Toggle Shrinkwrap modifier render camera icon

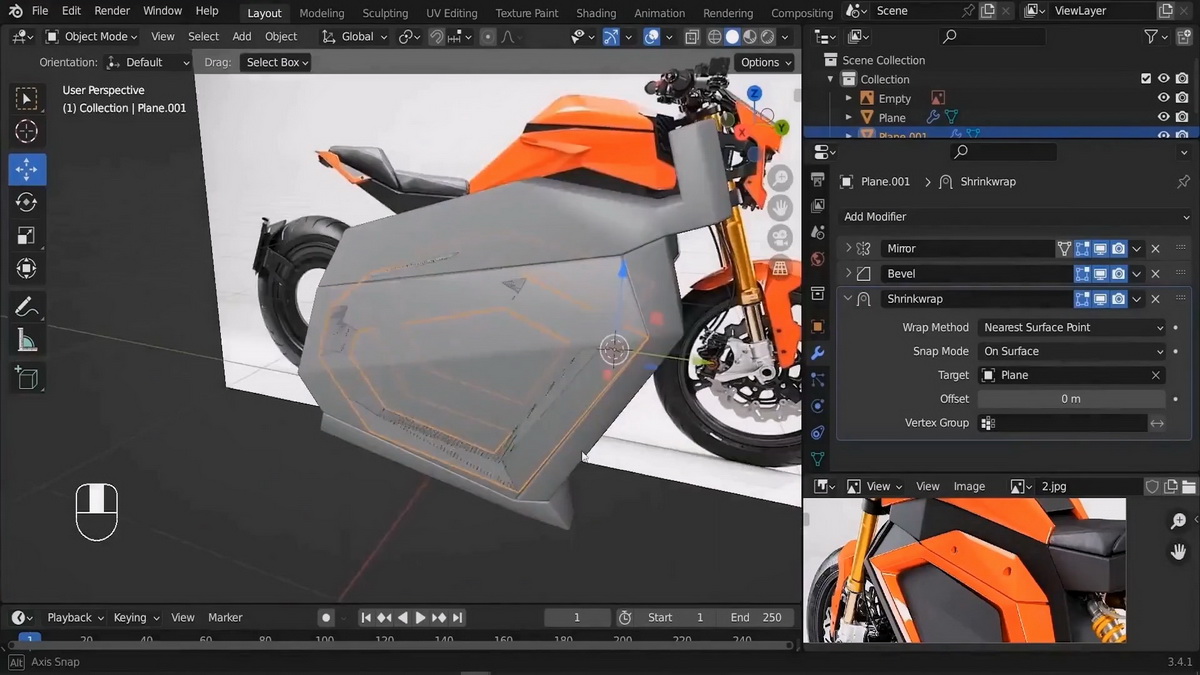pyautogui.click(x=1119, y=298)
